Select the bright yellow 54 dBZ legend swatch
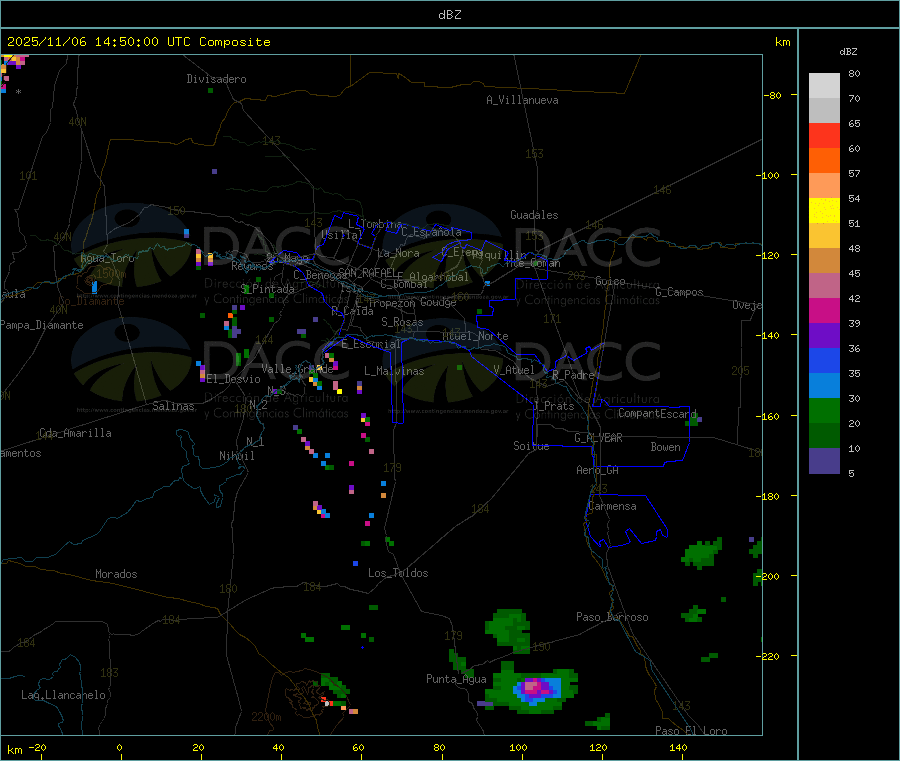Screen dimensions: 900x761 click(x=824, y=211)
